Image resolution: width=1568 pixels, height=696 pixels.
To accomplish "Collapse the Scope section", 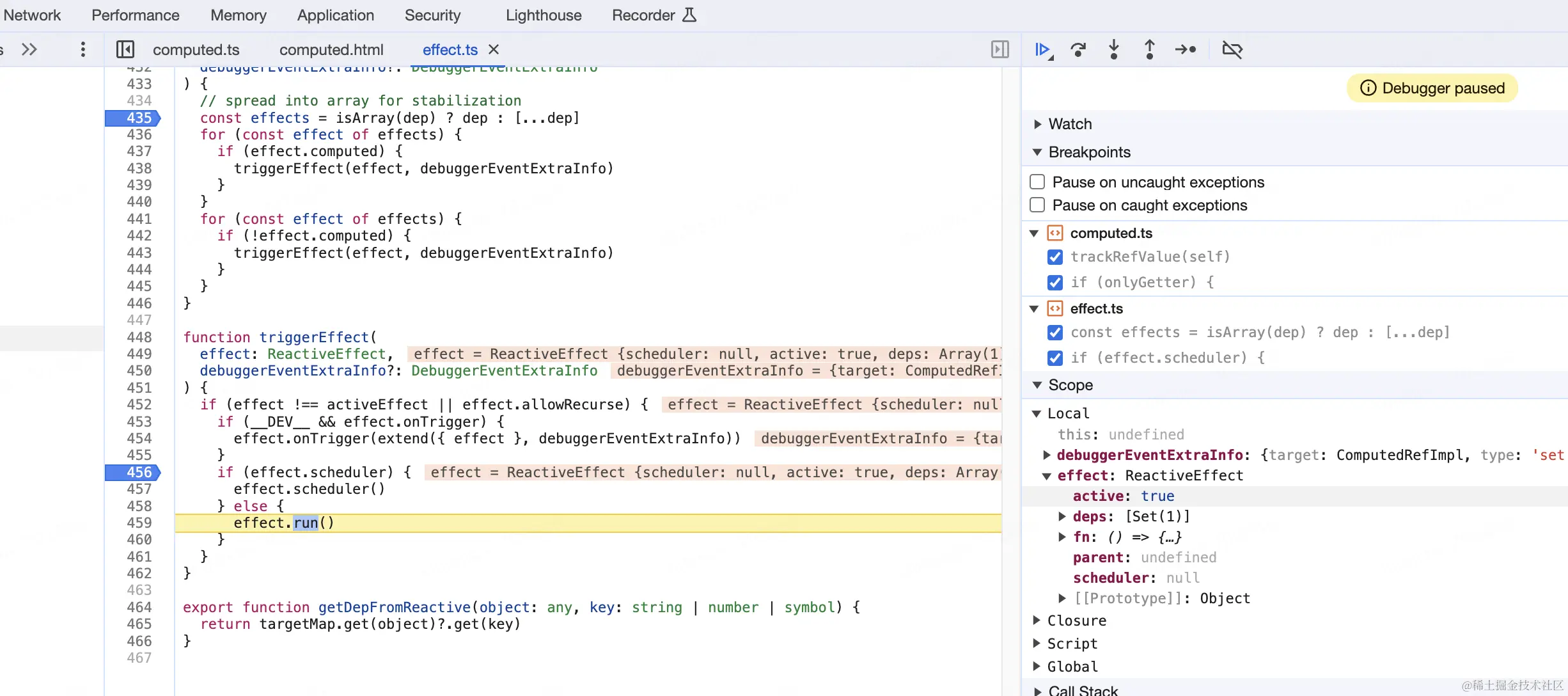I will click(x=1038, y=385).
